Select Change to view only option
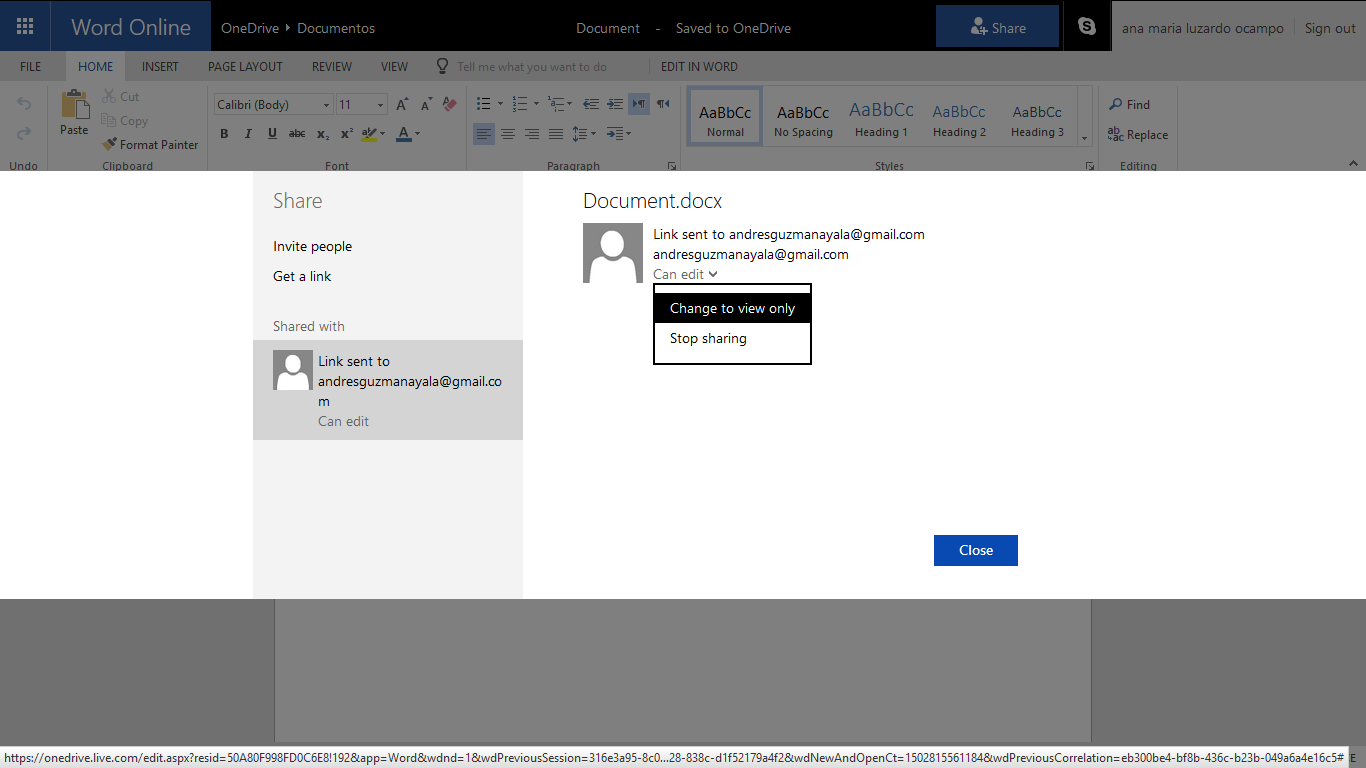Screen dimensions: 1366x768 click(732, 308)
